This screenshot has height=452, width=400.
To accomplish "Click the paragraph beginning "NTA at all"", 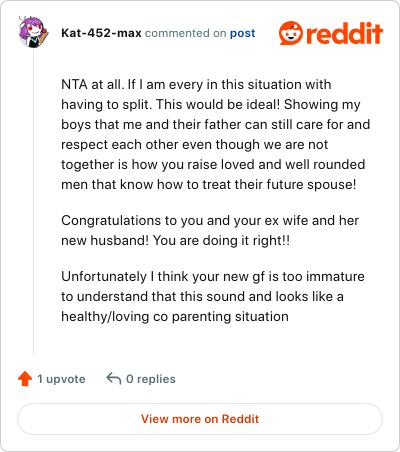I will 216,134.
